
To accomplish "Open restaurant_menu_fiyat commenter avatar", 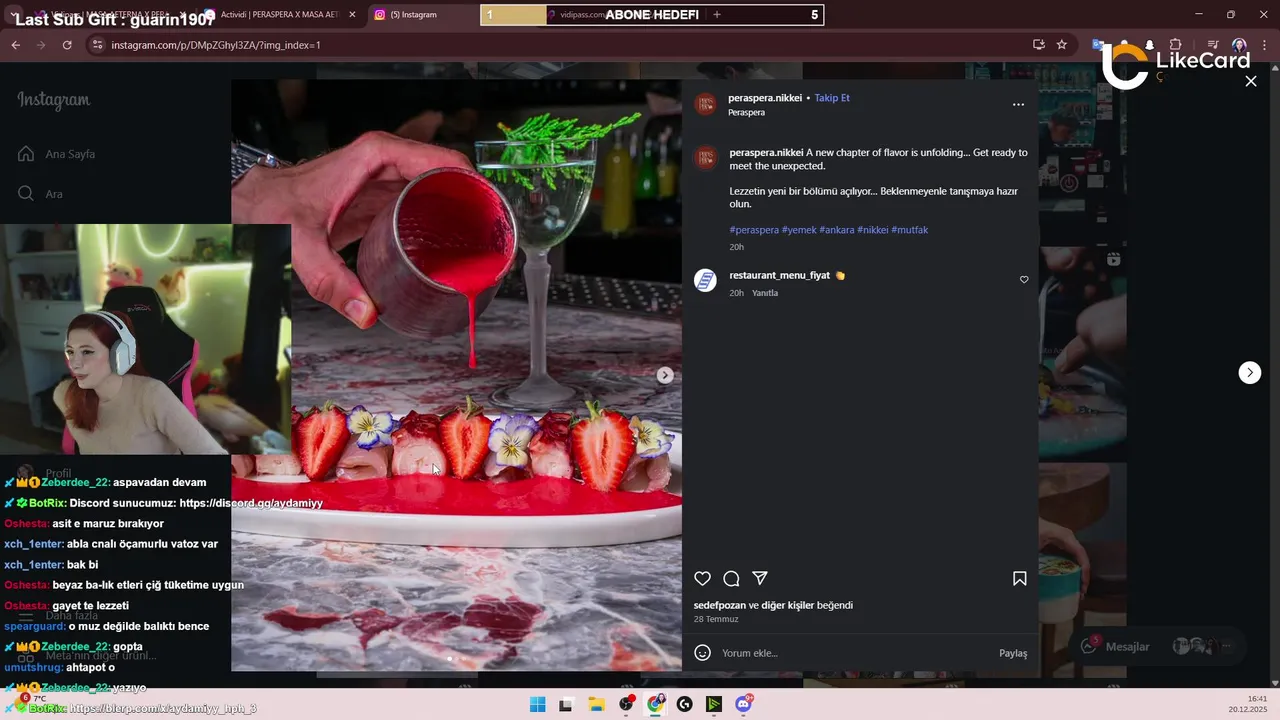I will [706, 280].
